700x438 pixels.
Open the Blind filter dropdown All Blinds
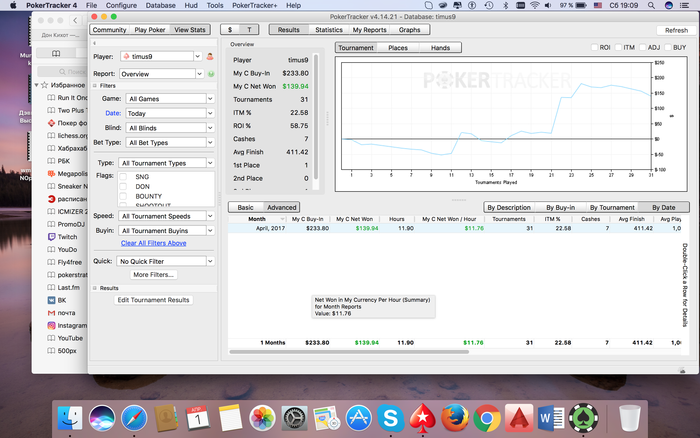[170, 128]
